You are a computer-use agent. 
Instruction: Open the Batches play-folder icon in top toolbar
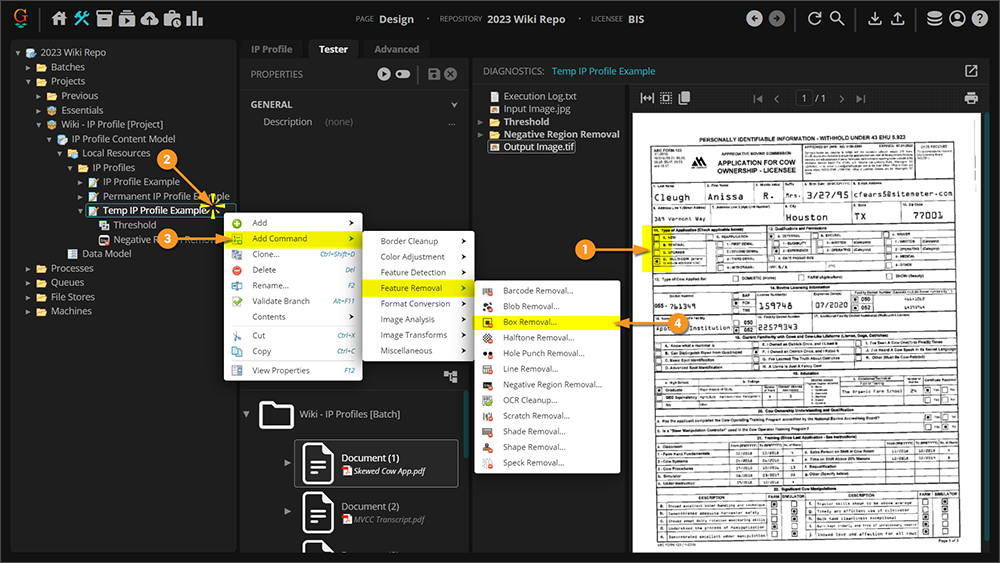tap(127, 18)
